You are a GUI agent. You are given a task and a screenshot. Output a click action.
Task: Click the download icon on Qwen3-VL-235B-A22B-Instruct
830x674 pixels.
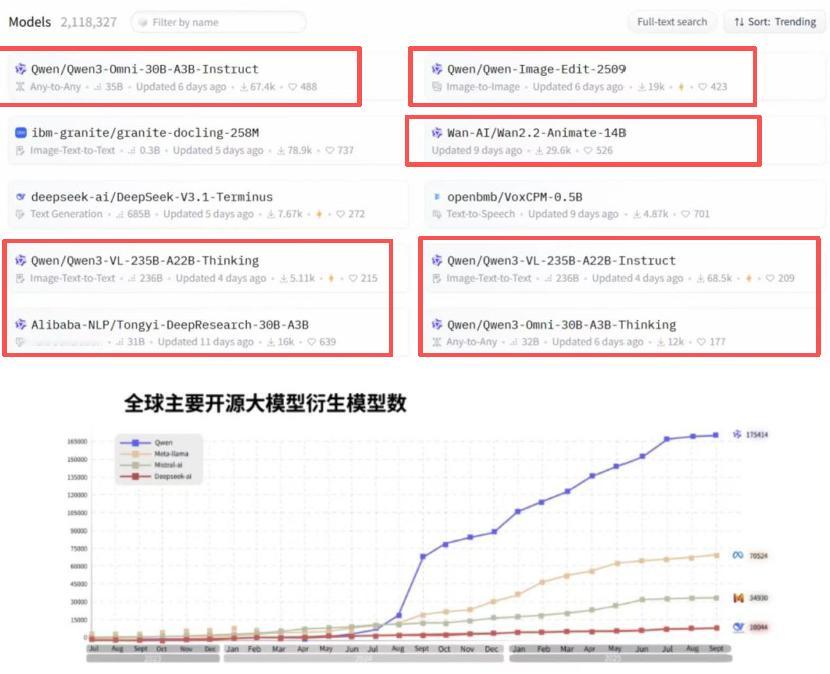(700, 278)
